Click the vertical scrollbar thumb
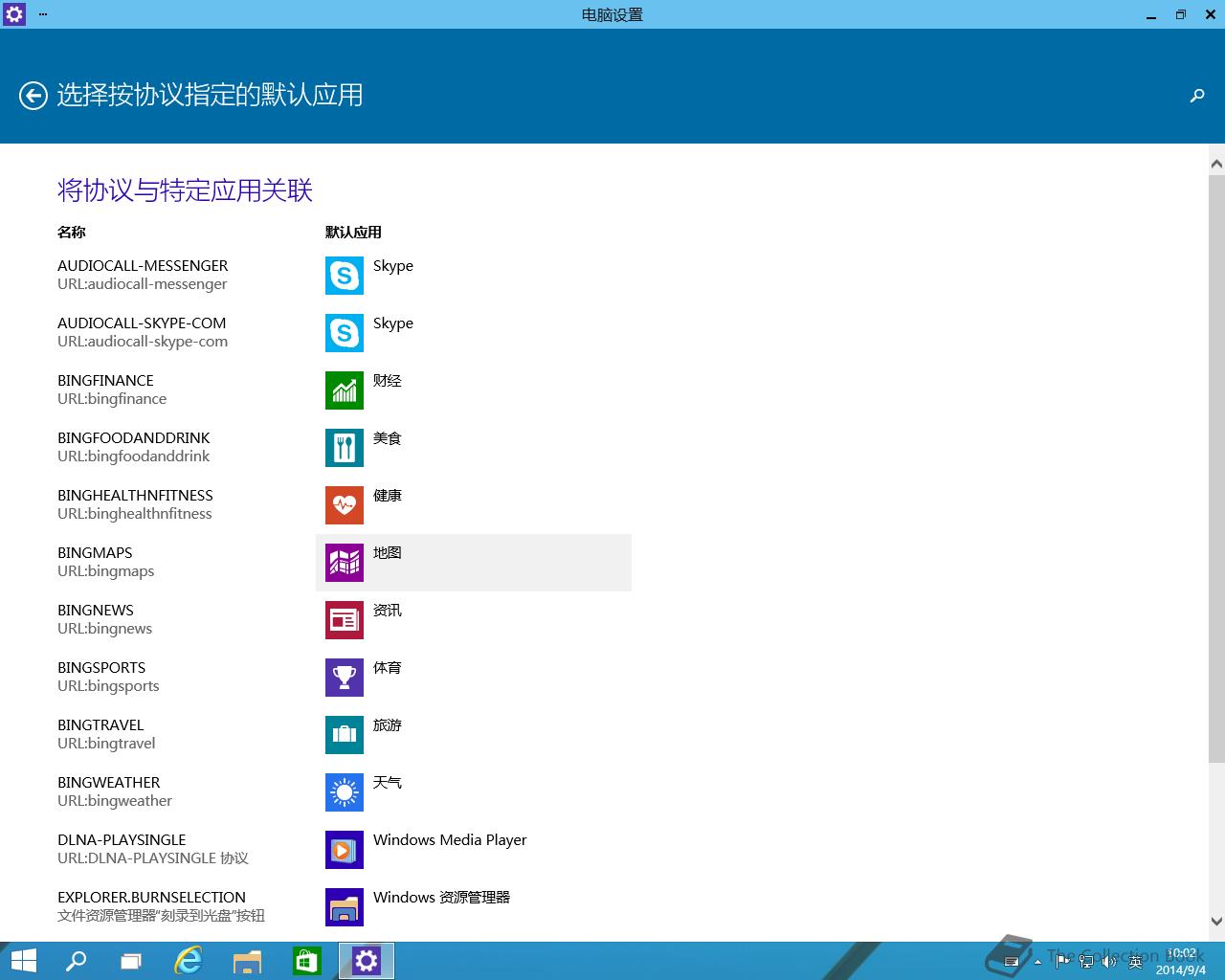Screen dimensions: 1225x980 point(1216,467)
